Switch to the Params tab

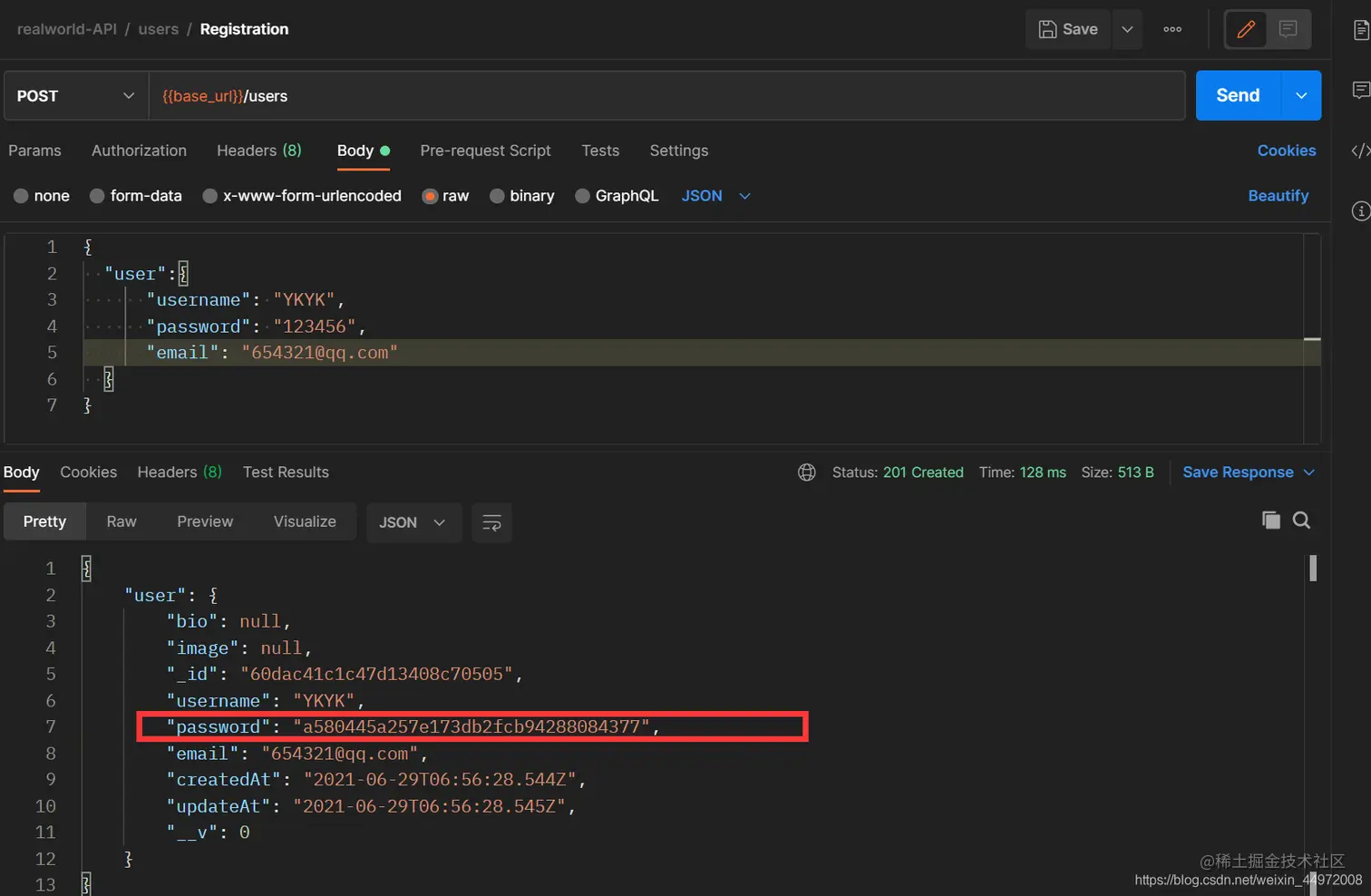coord(34,151)
